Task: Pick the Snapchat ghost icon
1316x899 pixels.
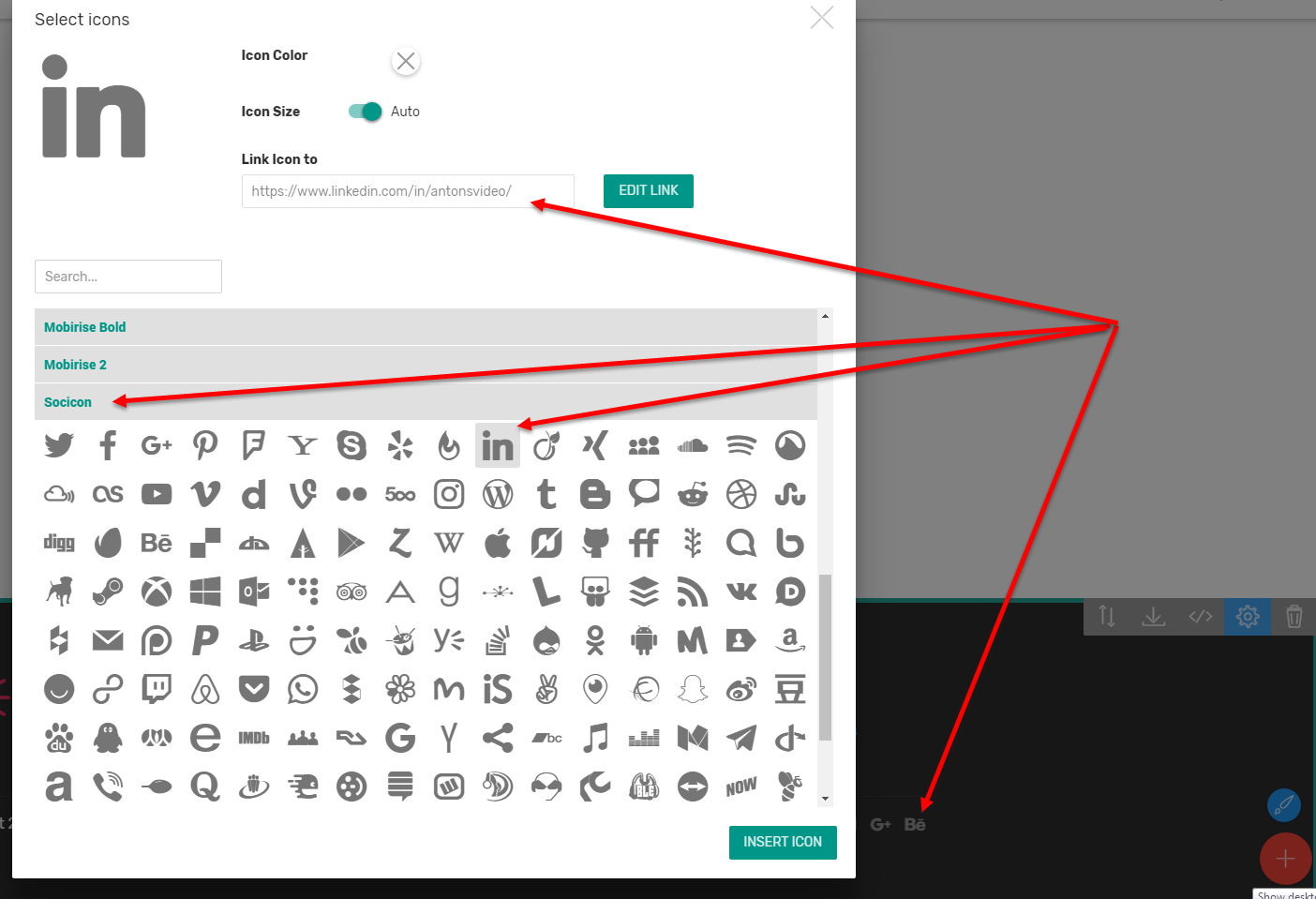Action: click(693, 689)
